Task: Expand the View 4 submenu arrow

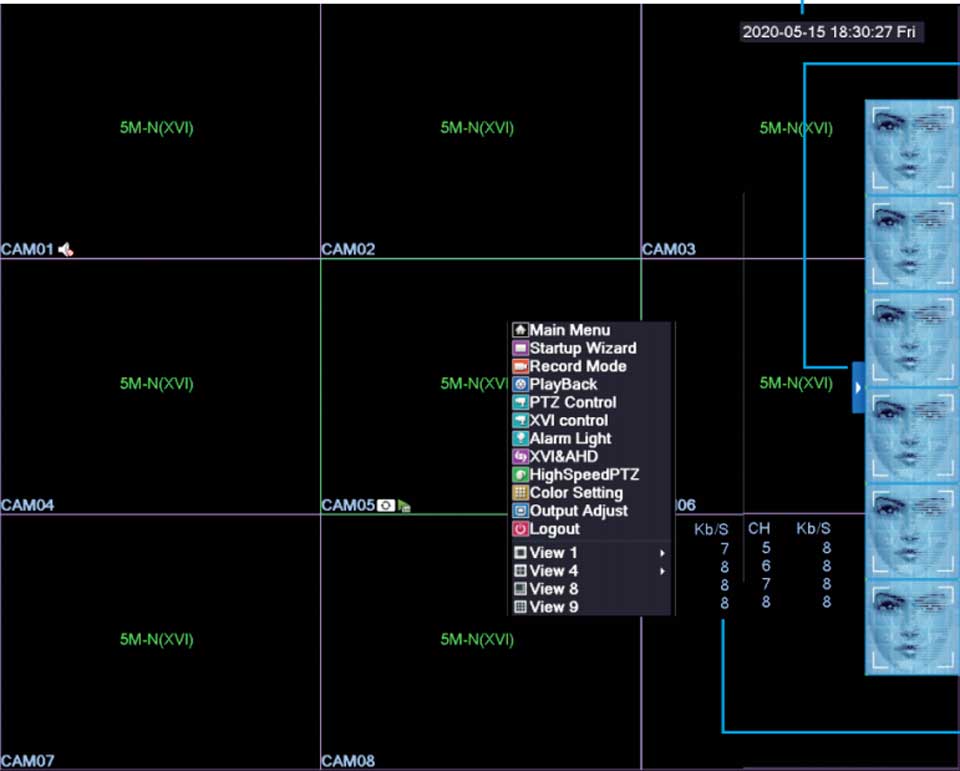Action: [662, 571]
